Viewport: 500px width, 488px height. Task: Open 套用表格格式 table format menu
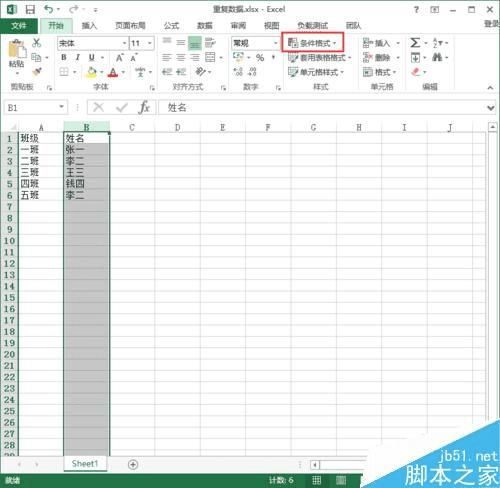coord(320,58)
